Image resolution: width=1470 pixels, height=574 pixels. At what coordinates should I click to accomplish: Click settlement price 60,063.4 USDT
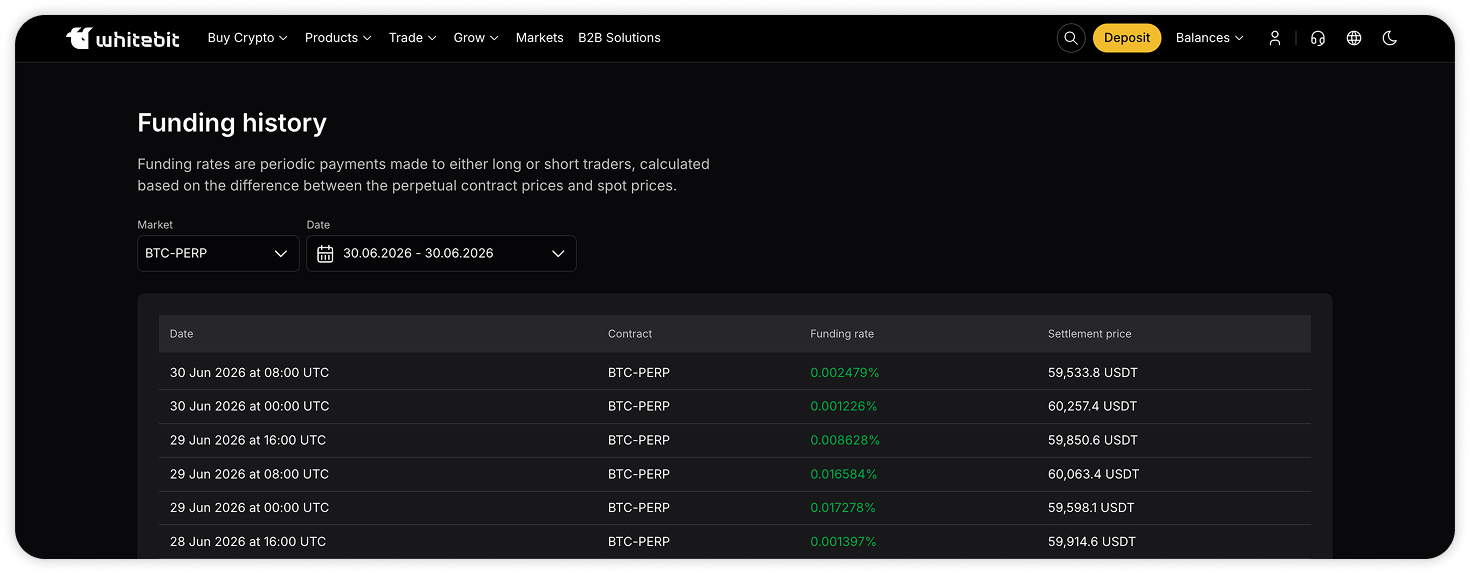(x=1094, y=474)
